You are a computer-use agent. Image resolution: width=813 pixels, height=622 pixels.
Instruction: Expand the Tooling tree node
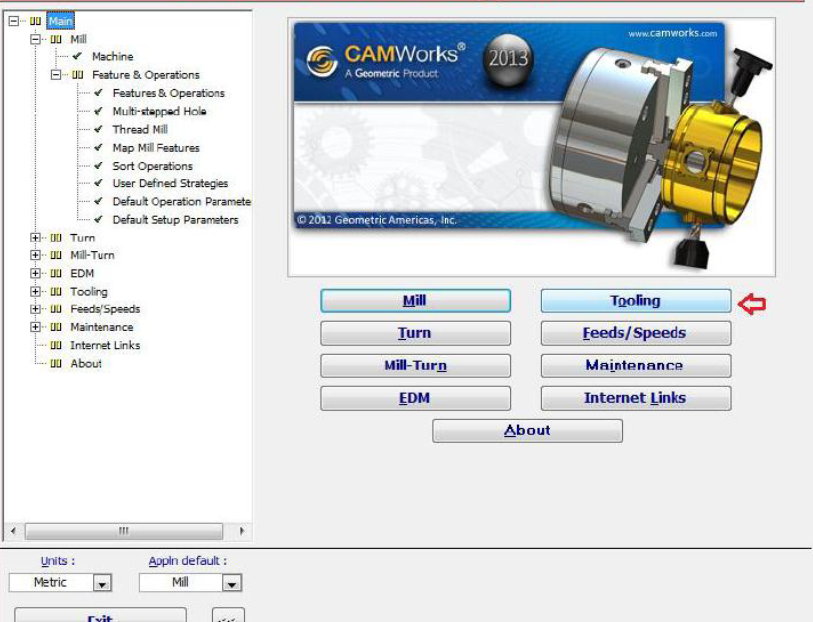pos(36,292)
